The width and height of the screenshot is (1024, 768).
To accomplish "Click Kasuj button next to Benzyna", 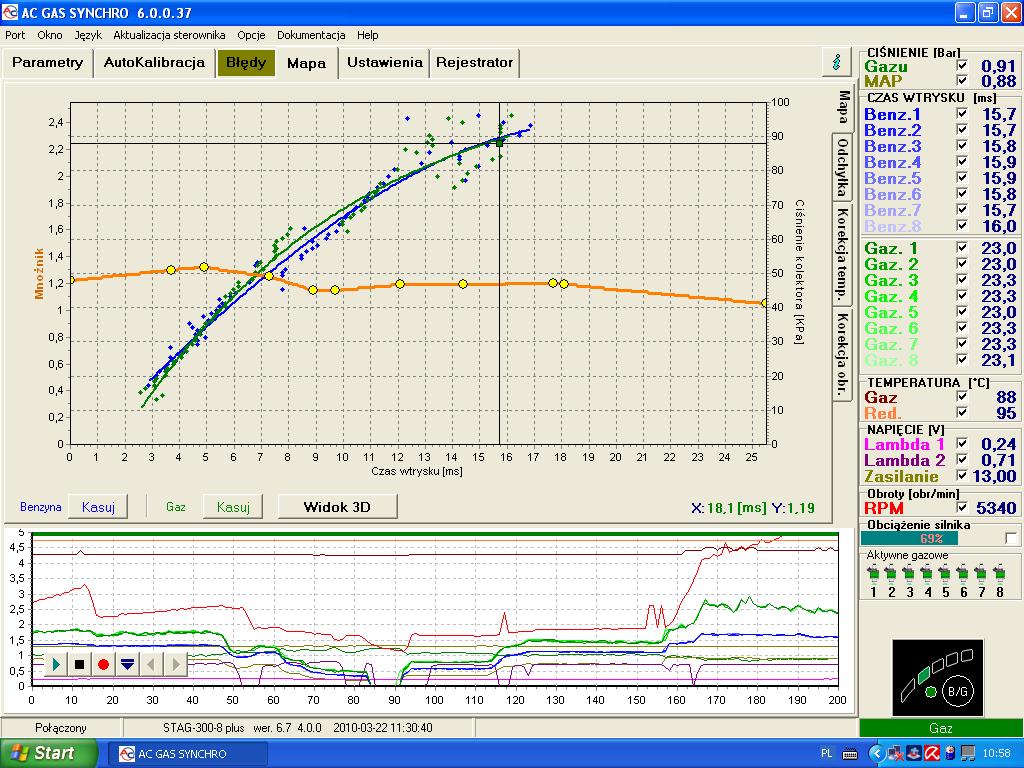I will [x=98, y=507].
